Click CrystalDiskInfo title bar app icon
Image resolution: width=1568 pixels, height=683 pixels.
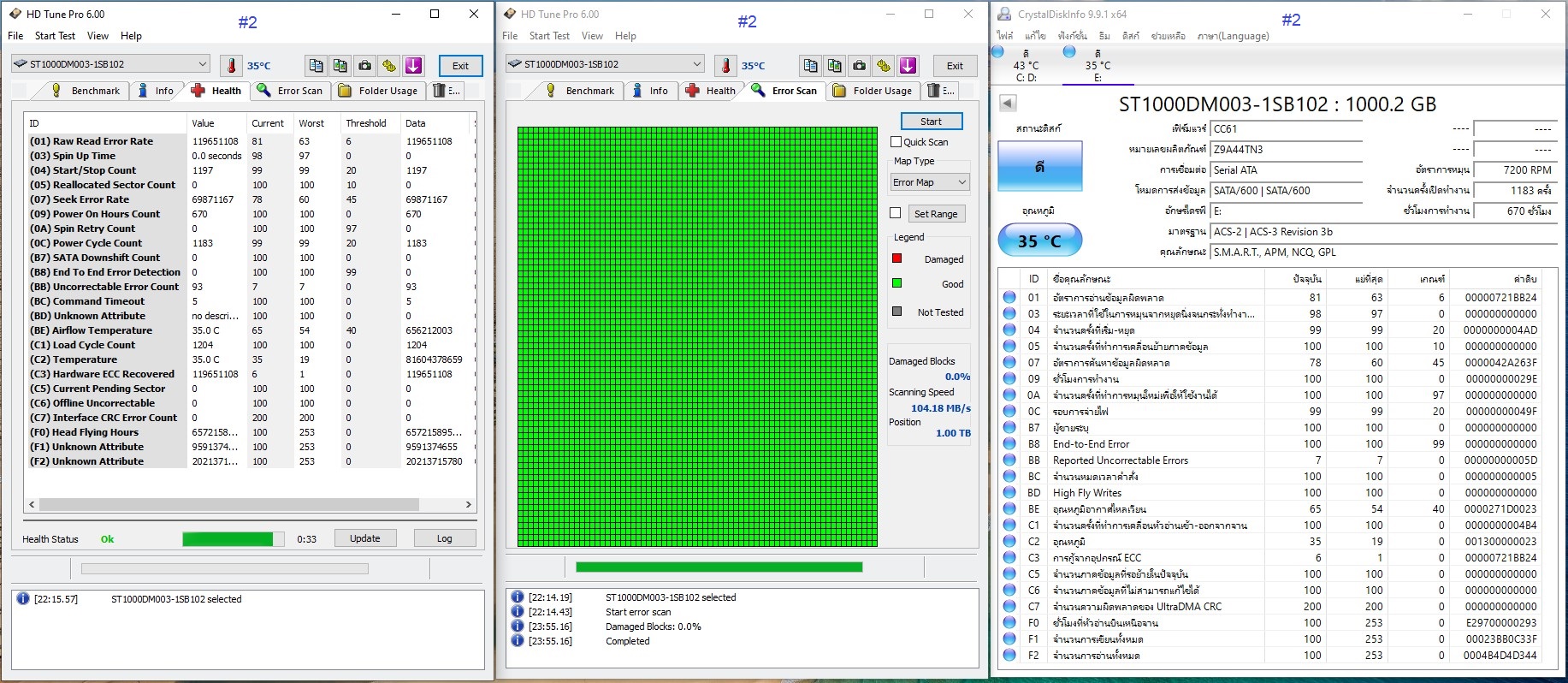click(x=1005, y=14)
